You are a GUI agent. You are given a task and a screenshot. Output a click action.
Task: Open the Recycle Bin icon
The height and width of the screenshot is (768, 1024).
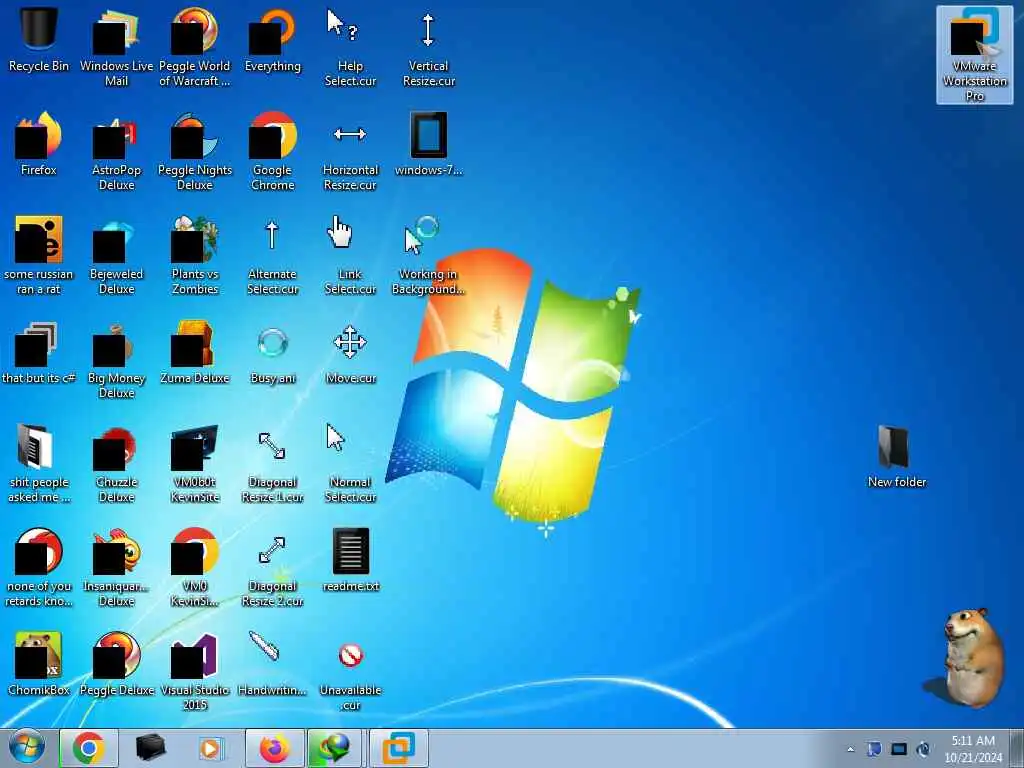tap(39, 40)
